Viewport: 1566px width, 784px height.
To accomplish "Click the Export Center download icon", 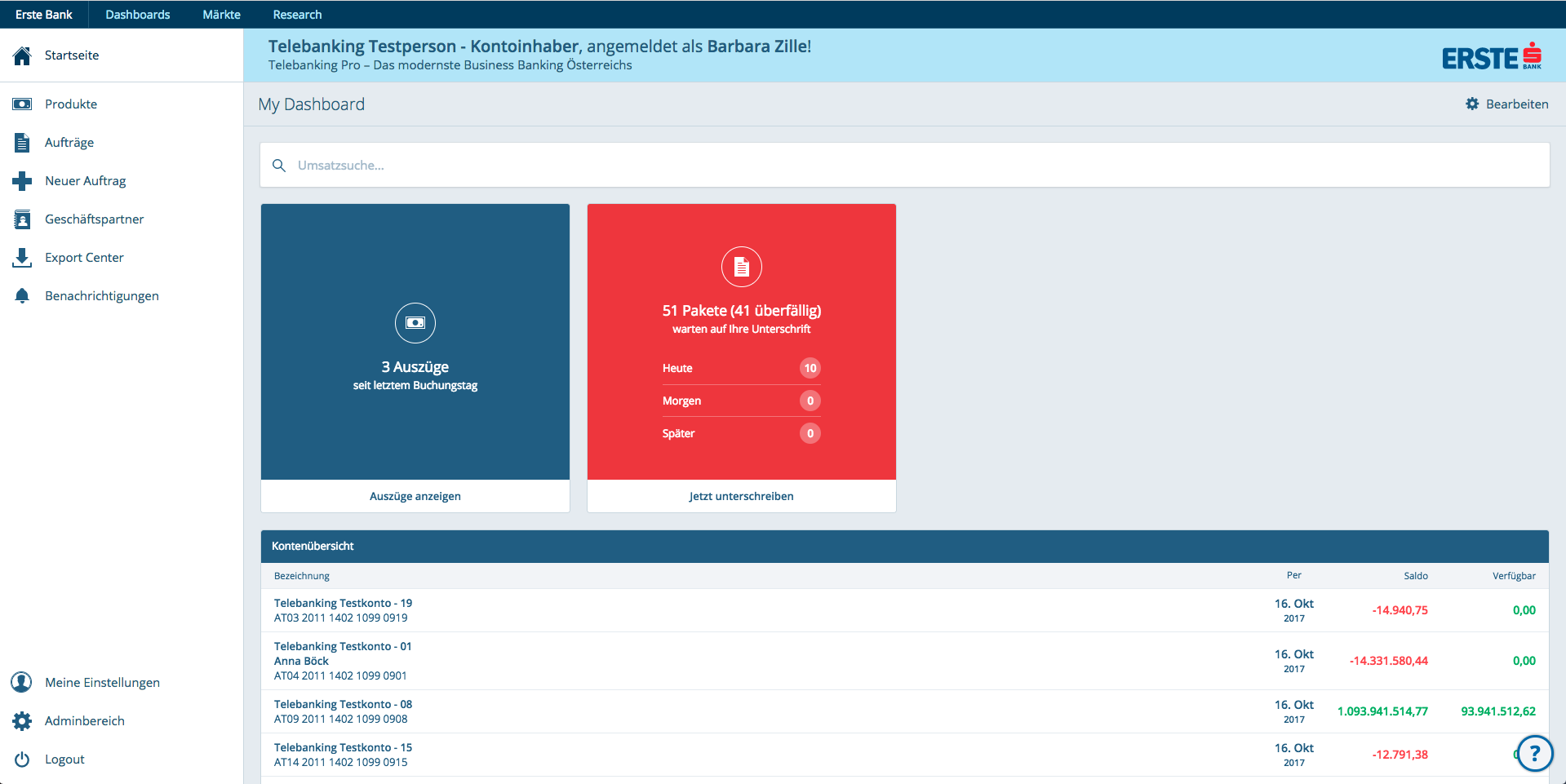I will click(22, 258).
